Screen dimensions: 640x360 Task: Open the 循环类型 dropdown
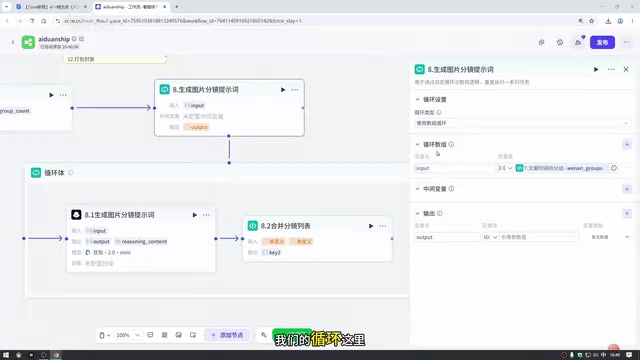click(x=522, y=123)
